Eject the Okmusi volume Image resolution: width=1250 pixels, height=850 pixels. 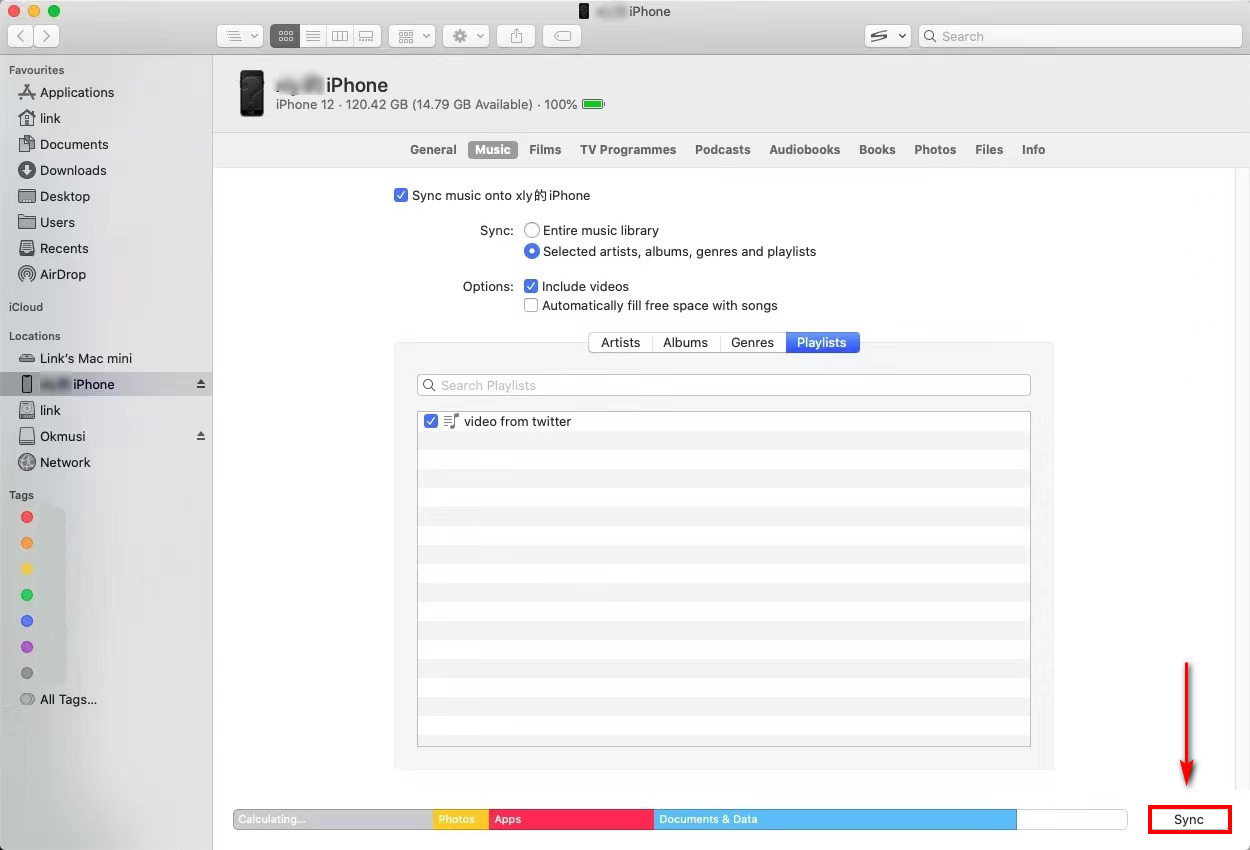[x=200, y=436]
